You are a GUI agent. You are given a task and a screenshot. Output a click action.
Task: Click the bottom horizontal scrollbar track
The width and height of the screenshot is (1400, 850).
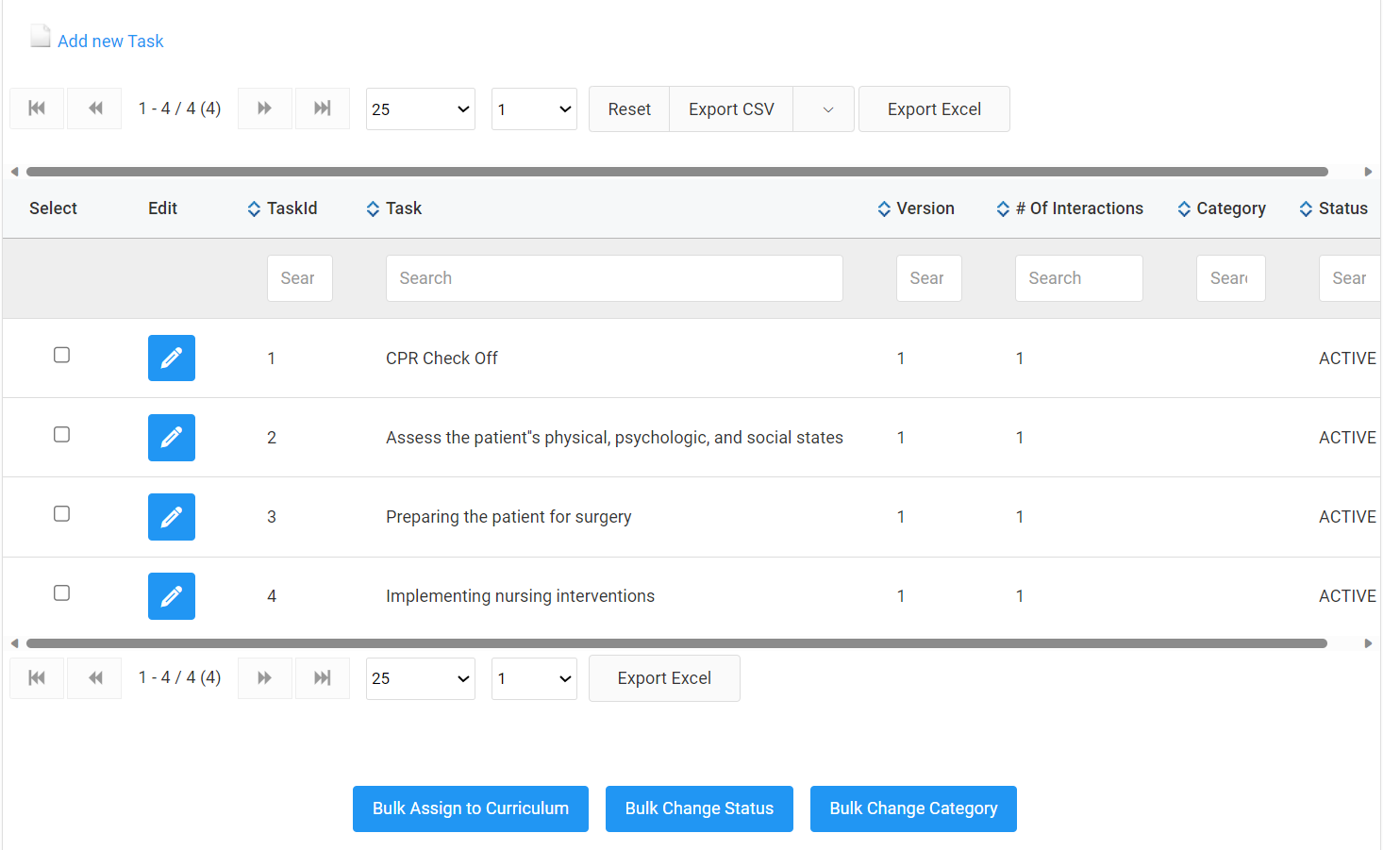677,643
